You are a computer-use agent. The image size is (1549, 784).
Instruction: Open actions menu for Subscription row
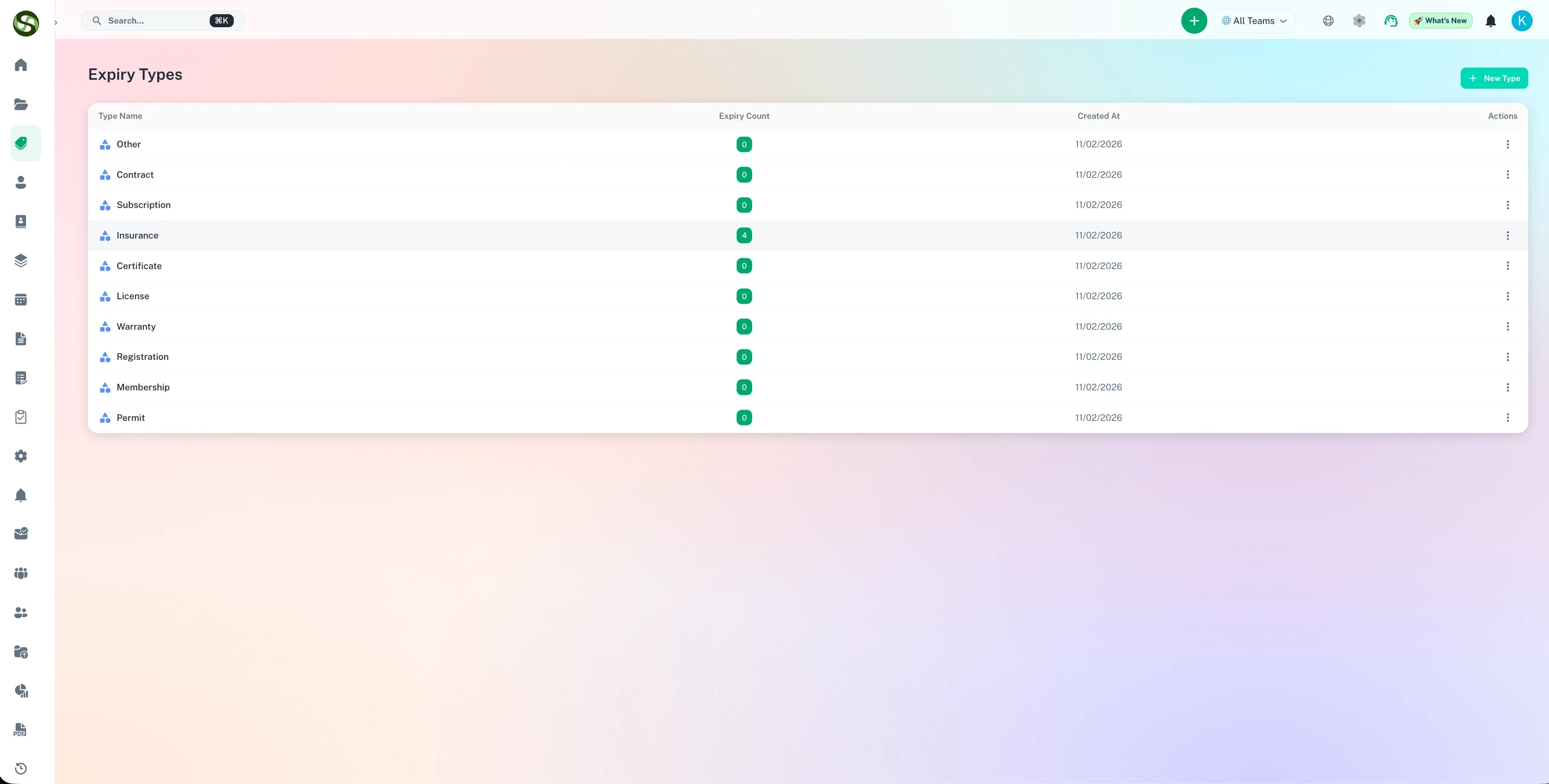tap(1508, 205)
